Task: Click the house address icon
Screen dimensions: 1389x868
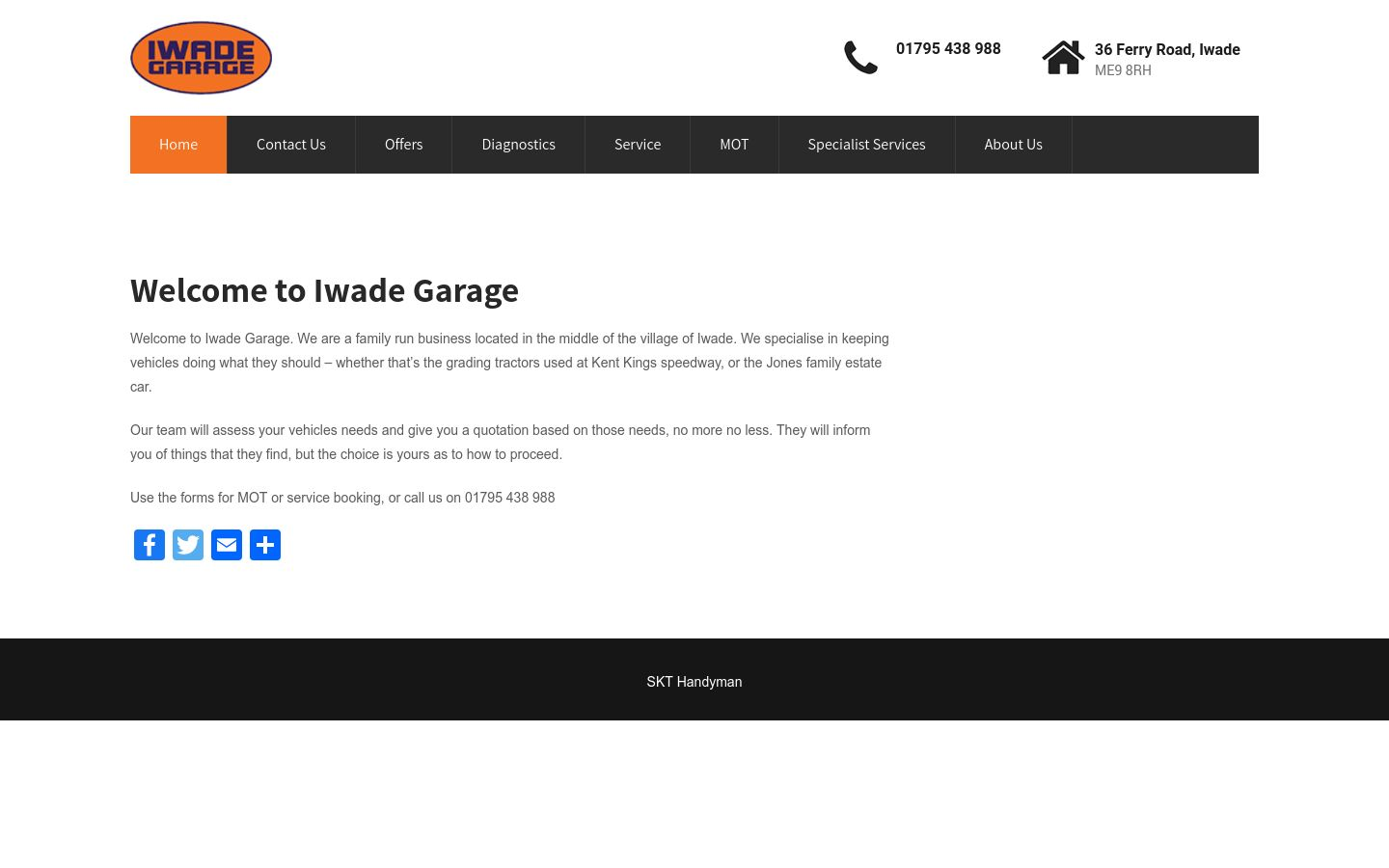Action: [1063, 58]
